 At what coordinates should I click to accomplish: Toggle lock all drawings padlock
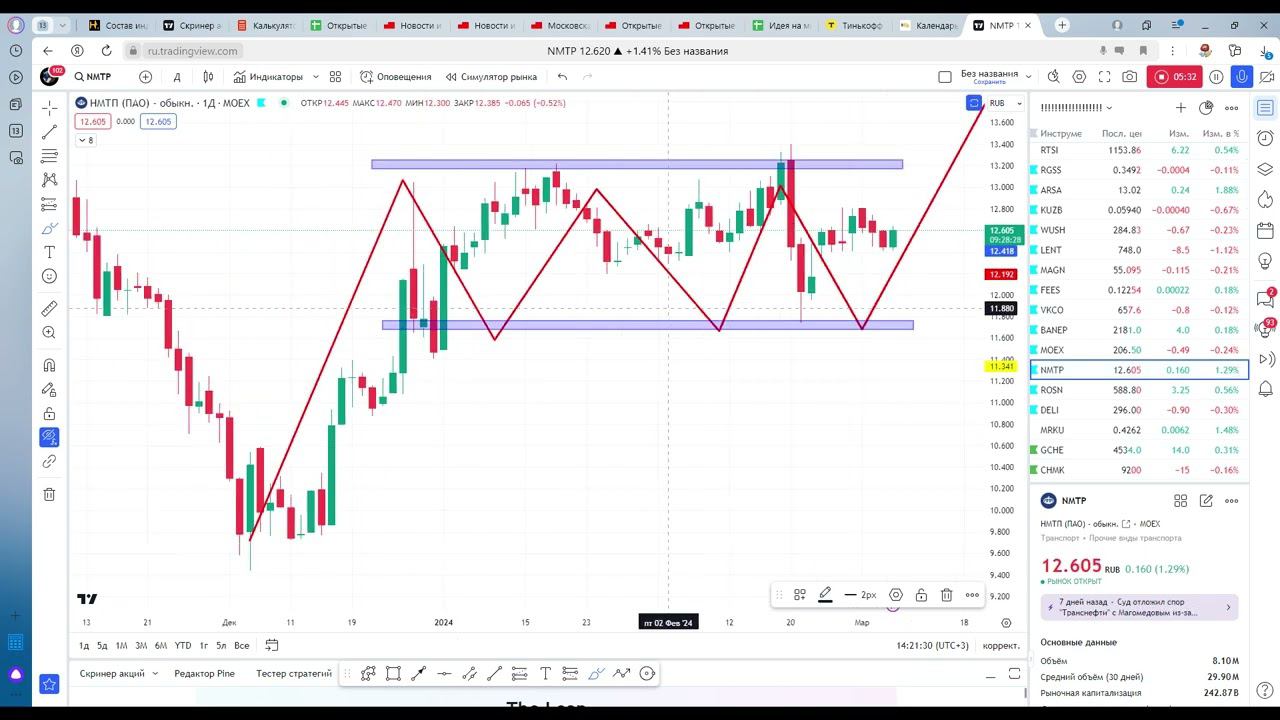tap(49, 413)
